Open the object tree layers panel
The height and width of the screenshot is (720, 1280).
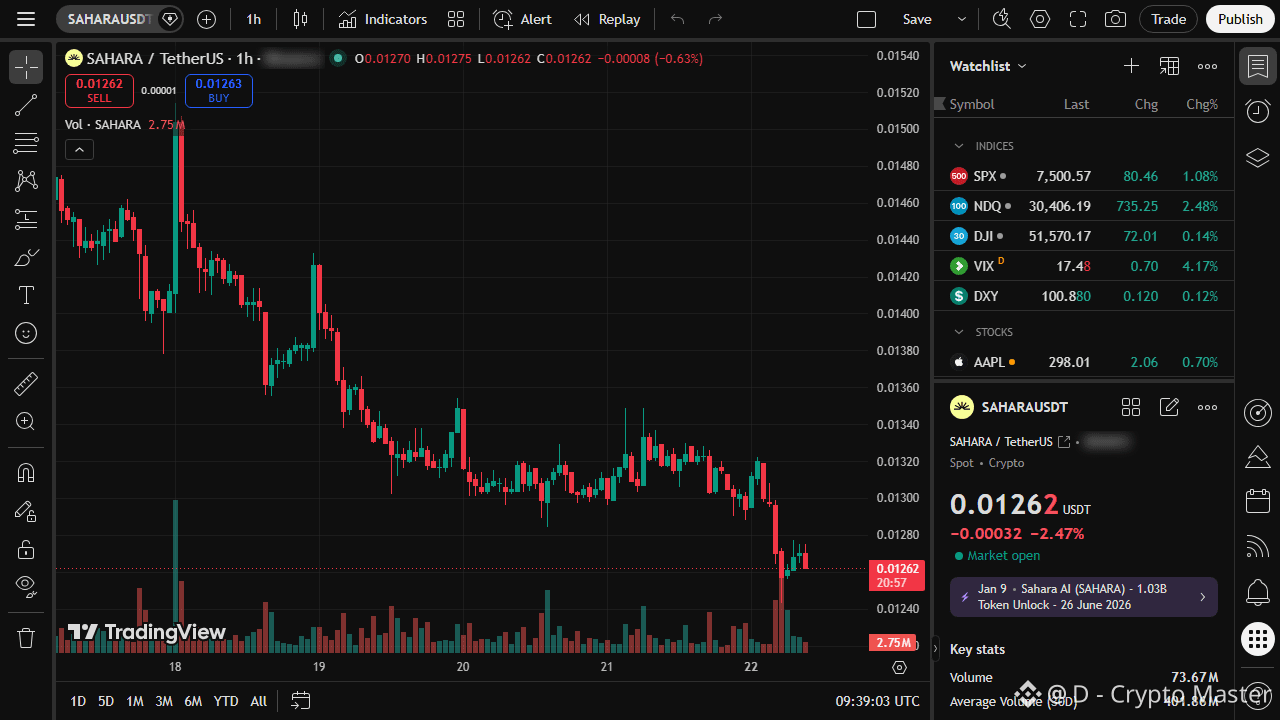(x=1257, y=157)
